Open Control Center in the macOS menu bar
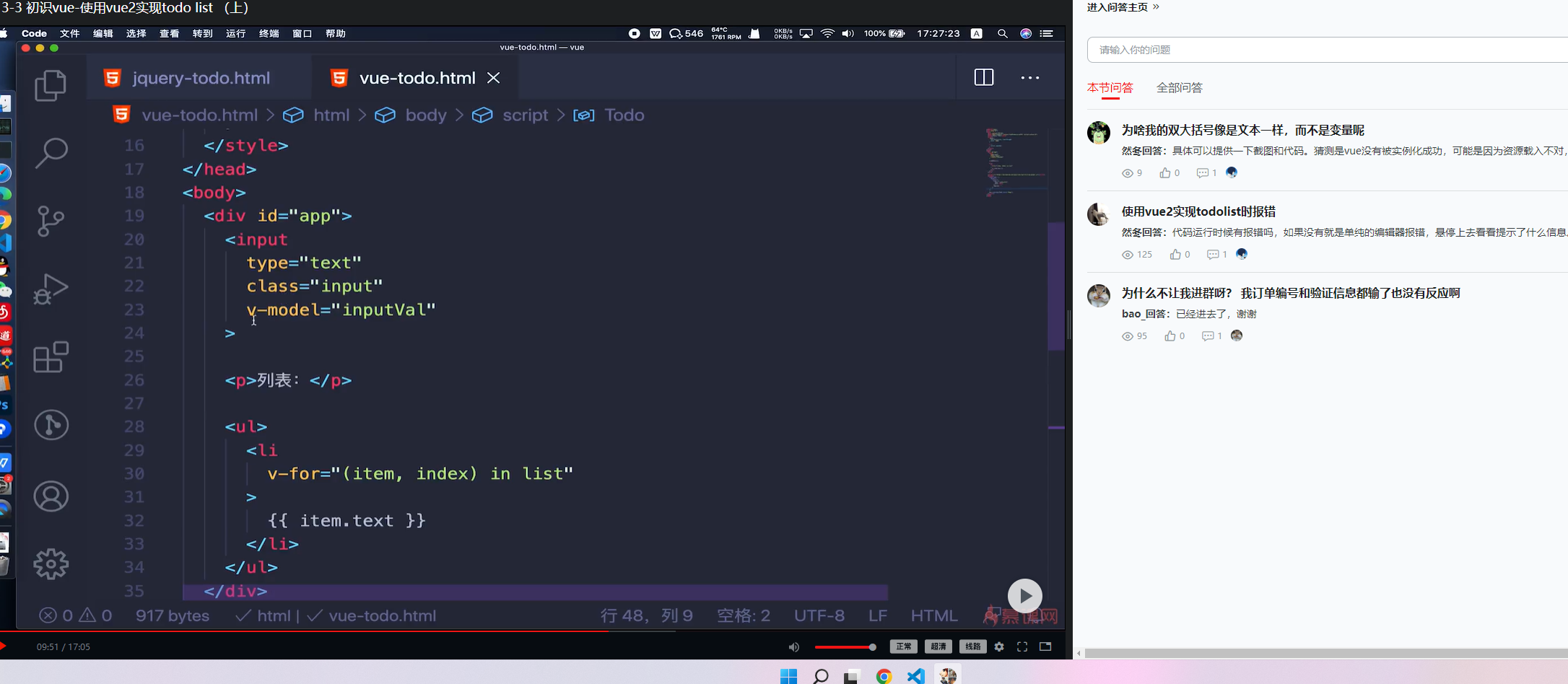 pos(1046,33)
